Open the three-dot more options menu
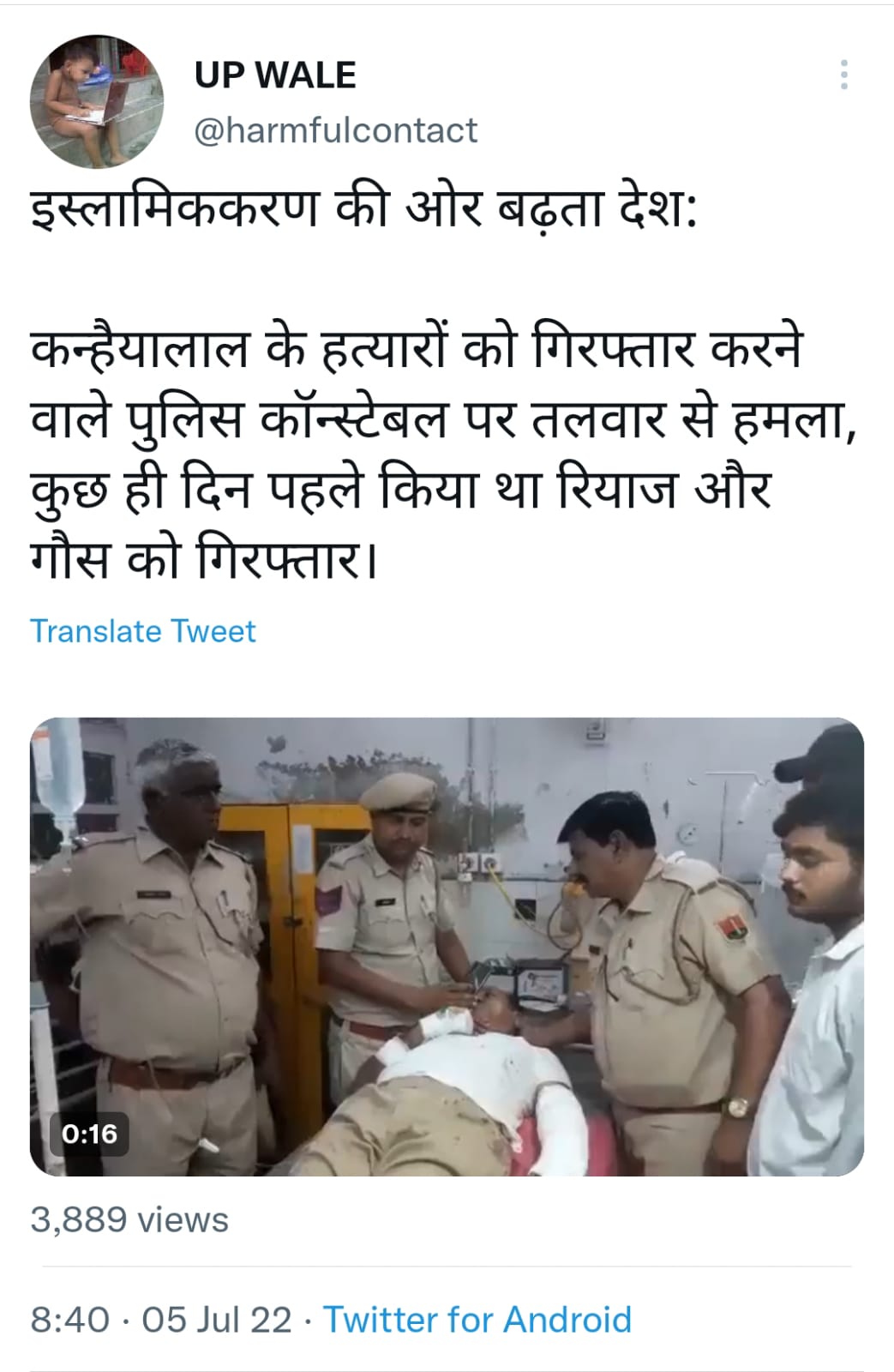The height and width of the screenshot is (1372, 894). pyautogui.click(x=844, y=75)
